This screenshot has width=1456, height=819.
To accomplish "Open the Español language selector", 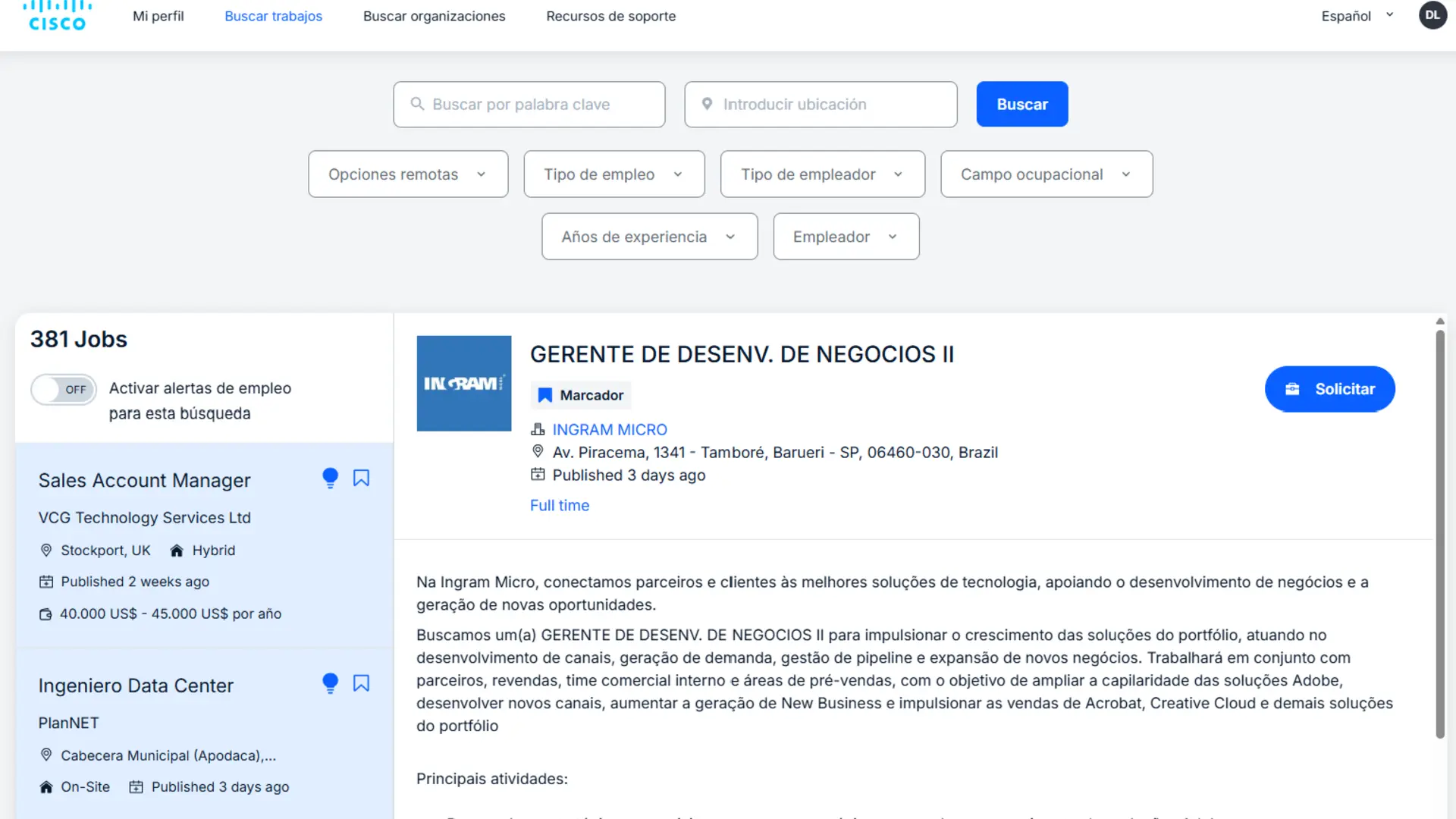I will click(x=1357, y=16).
